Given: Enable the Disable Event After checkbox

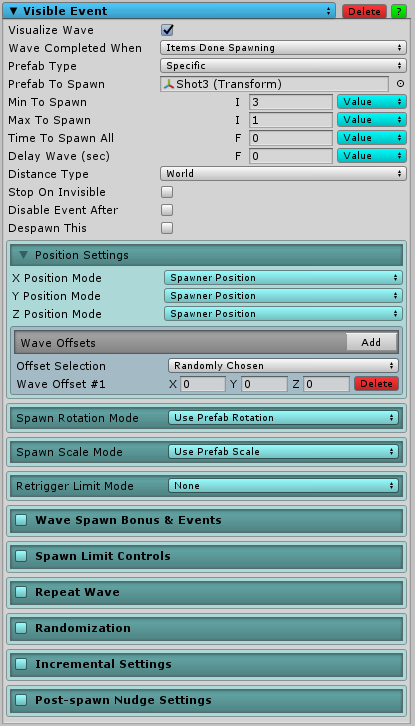Looking at the screenshot, I should 167,210.
